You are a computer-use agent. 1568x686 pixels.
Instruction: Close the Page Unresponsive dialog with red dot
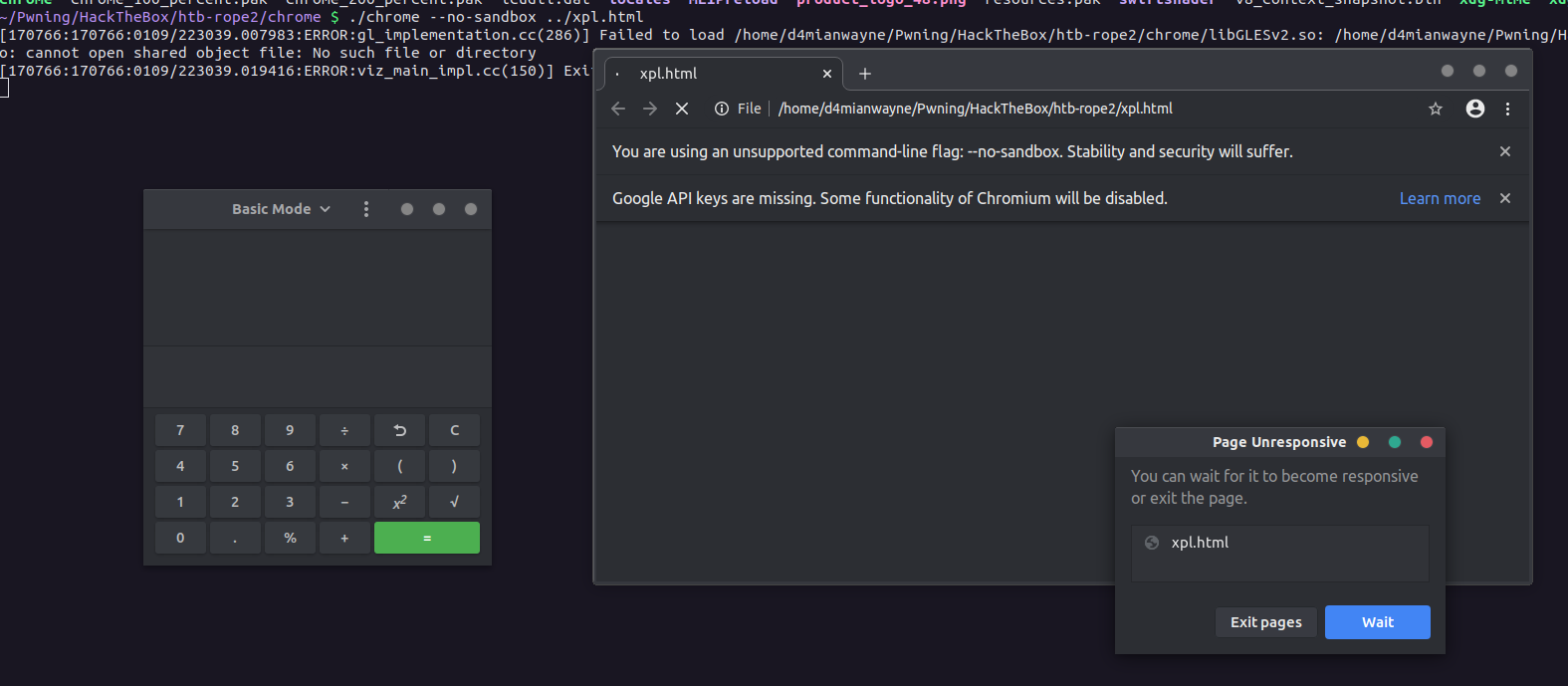coord(1427,442)
